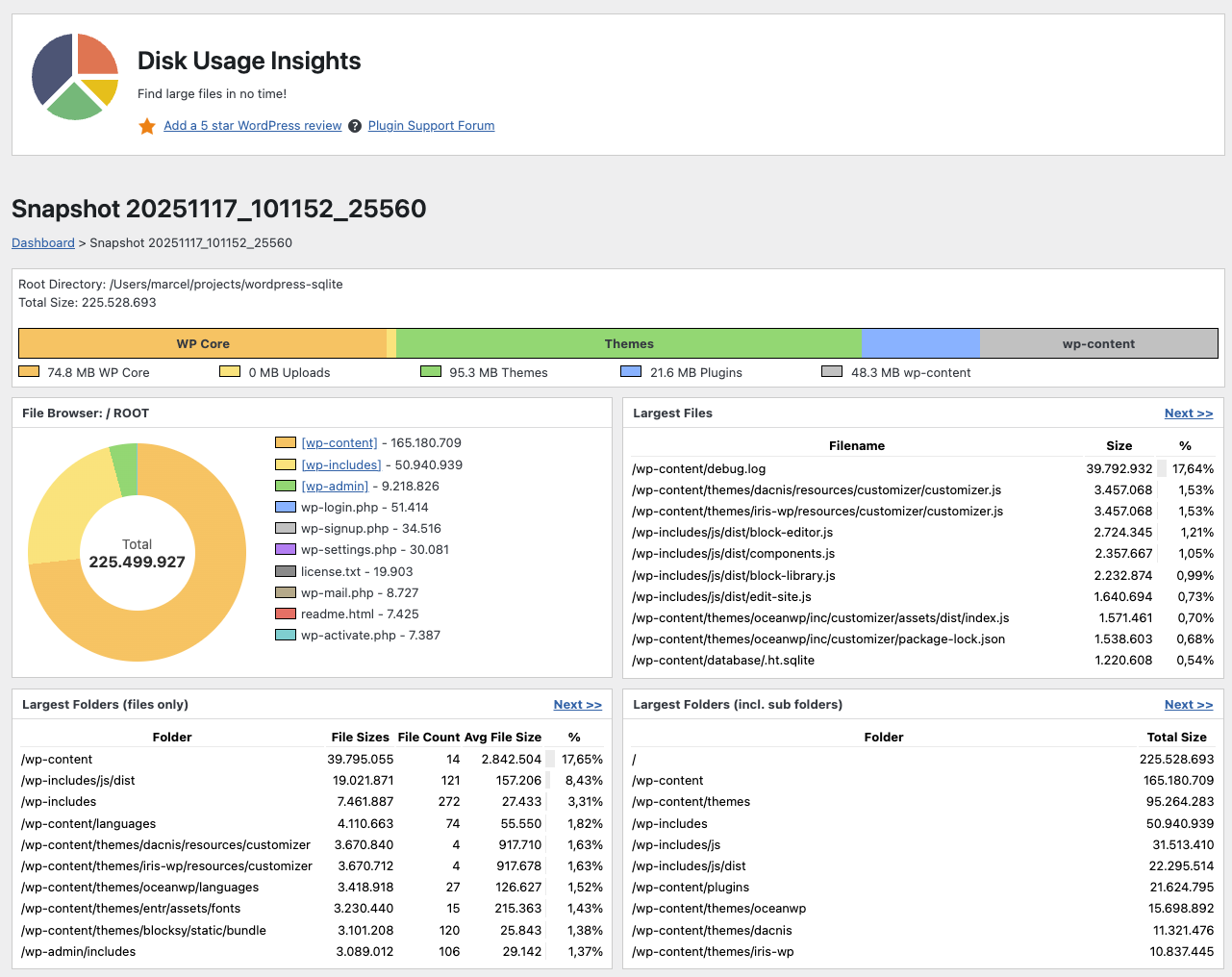This screenshot has height=977, width=1232.
Task: Click the green Themes bar segment
Action: pyautogui.click(x=628, y=343)
